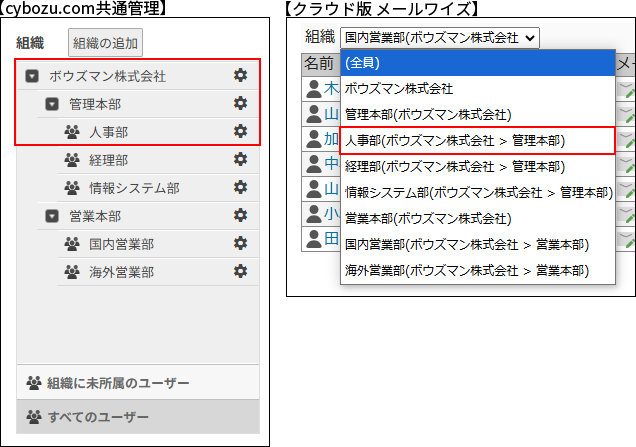Screen dimensions: 636x447
Task: Choose 経理部 option in dropdown list
Action: tap(478, 167)
